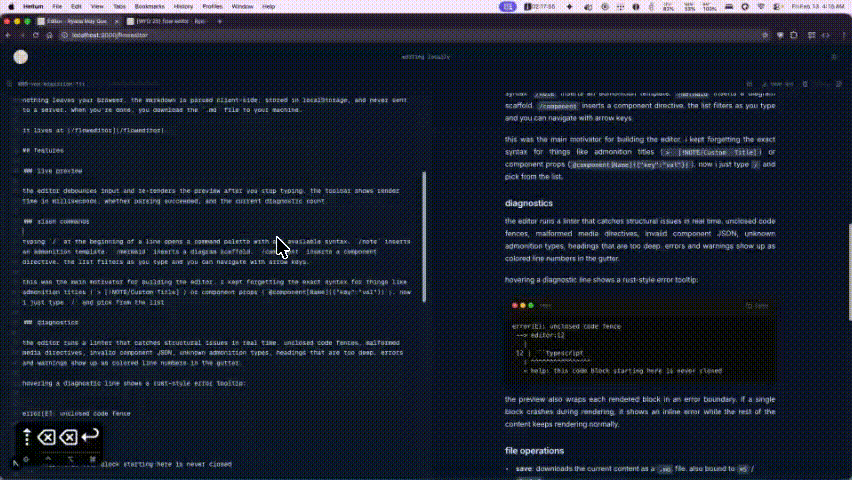Image resolution: width=852 pixels, height=480 pixels.
Task: Open the Helium application menu
Action: [33, 7]
